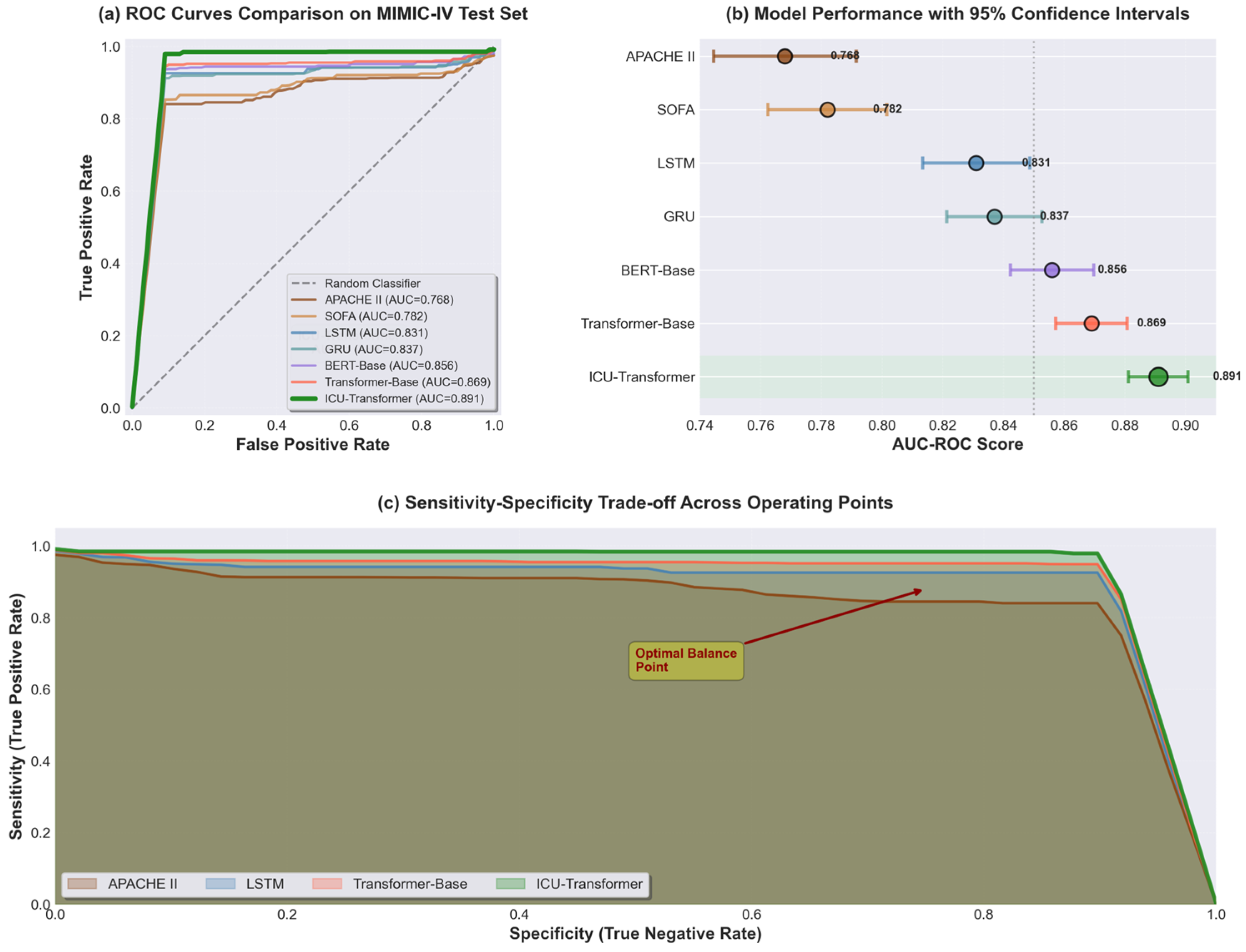
Task: Select the SOFA orange data point marker
Action: point(827,109)
